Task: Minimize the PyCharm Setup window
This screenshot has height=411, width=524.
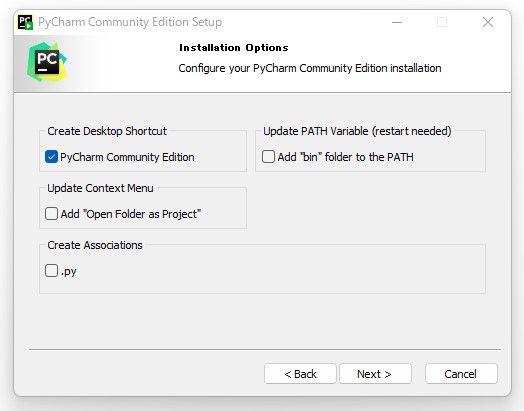Action: pyautogui.click(x=397, y=22)
